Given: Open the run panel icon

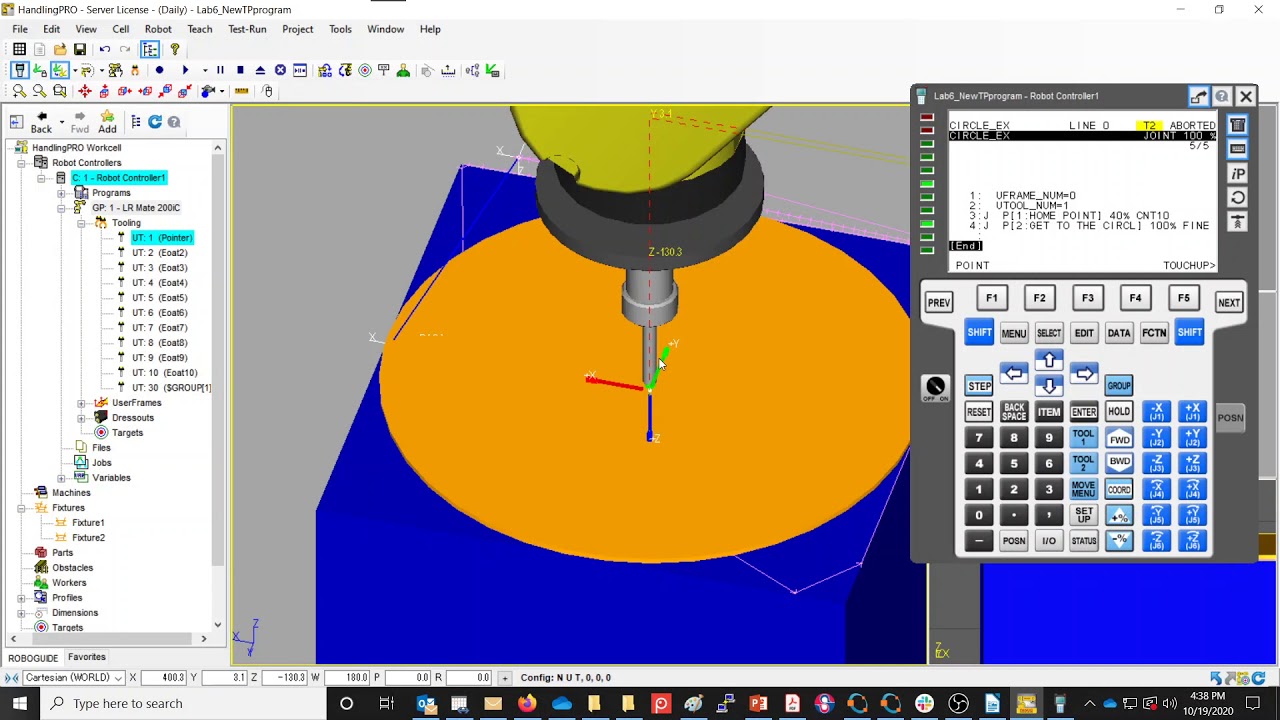Looking at the screenshot, I should [300, 70].
